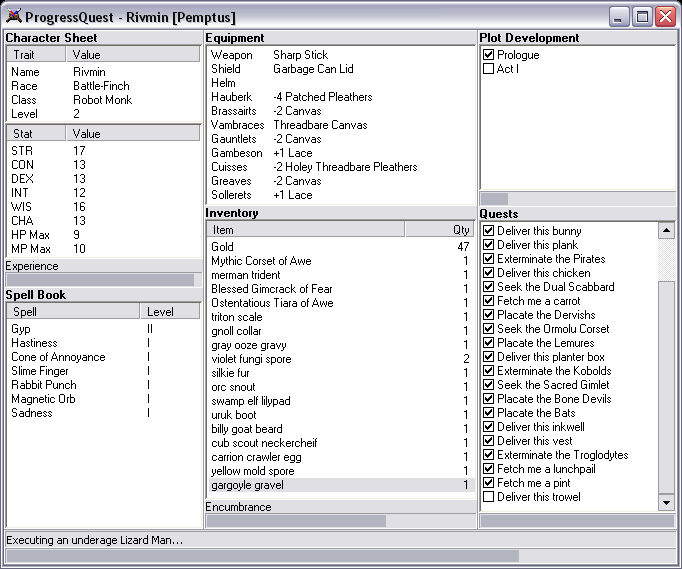Select the merman trident item
The width and height of the screenshot is (682, 569).
(340, 275)
